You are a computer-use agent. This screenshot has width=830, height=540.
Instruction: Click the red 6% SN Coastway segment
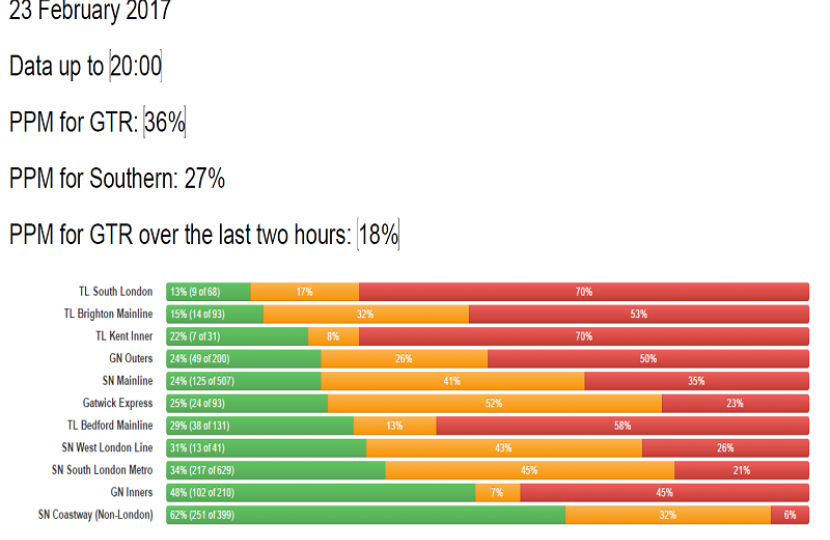790,515
